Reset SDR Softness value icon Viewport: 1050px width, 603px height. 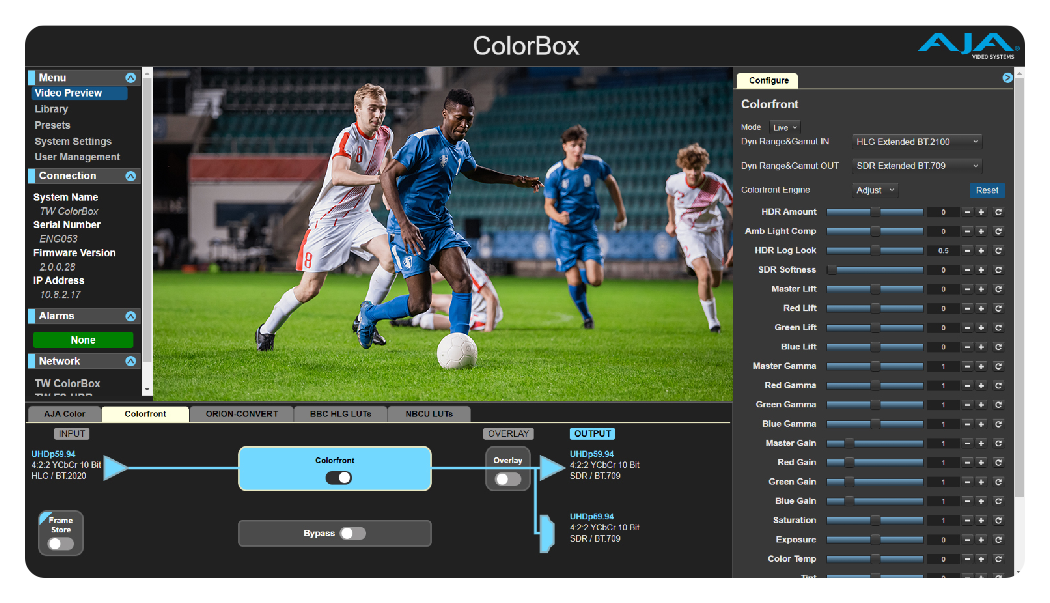pos(998,270)
